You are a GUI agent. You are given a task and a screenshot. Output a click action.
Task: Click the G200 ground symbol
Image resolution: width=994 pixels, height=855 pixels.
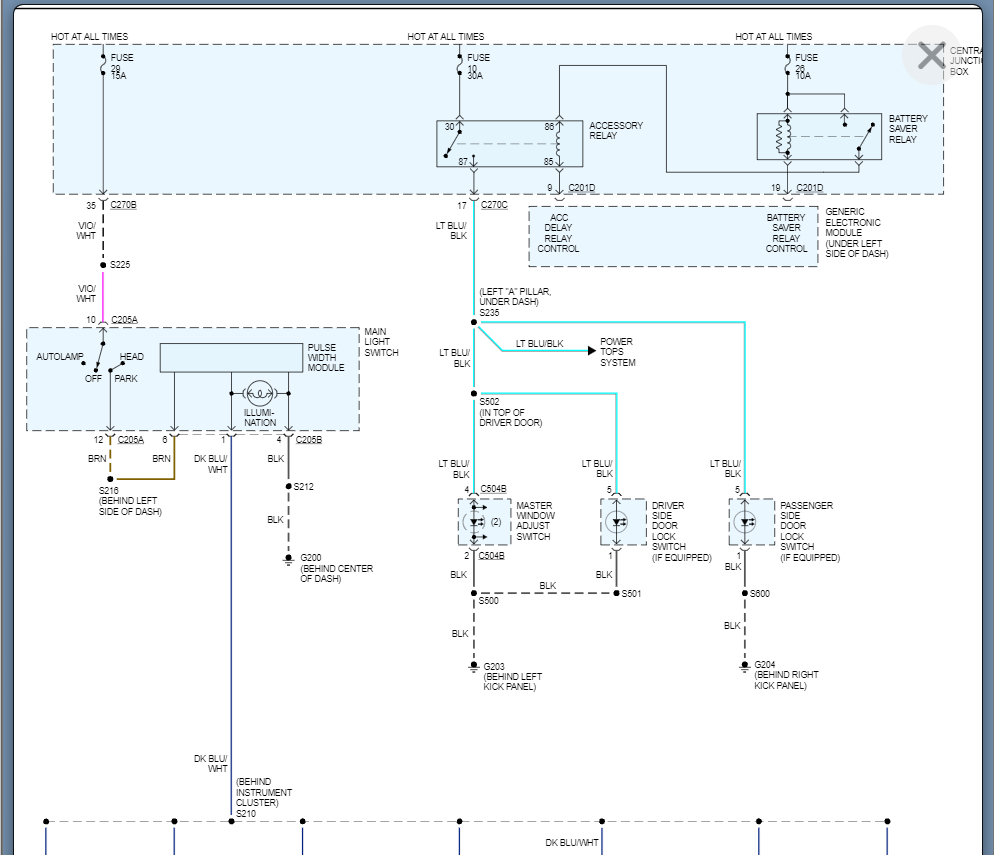coord(289,561)
